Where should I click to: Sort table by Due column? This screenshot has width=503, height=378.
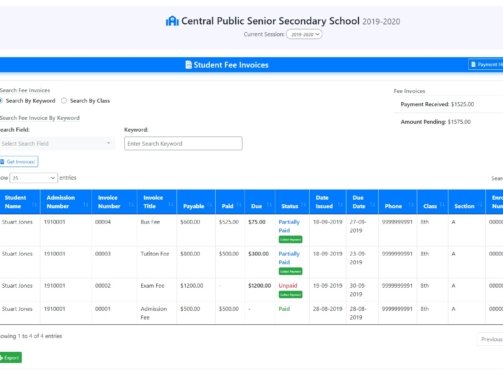[x=260, y=202]
